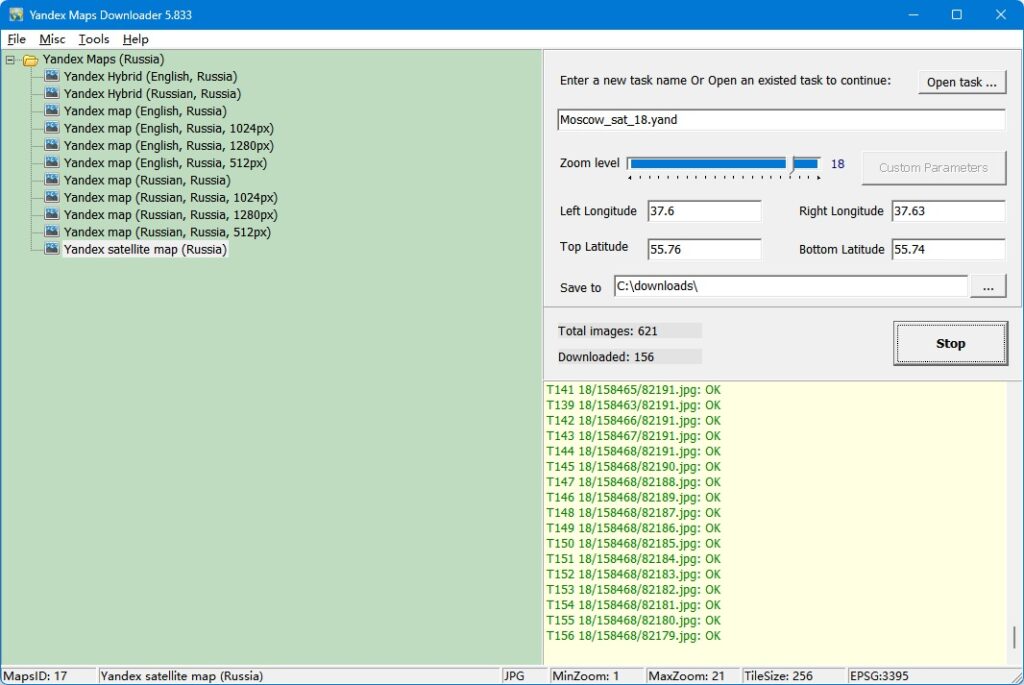Click the Total images: 621 text
The image size is (1024, 685).
click(607, 331)
